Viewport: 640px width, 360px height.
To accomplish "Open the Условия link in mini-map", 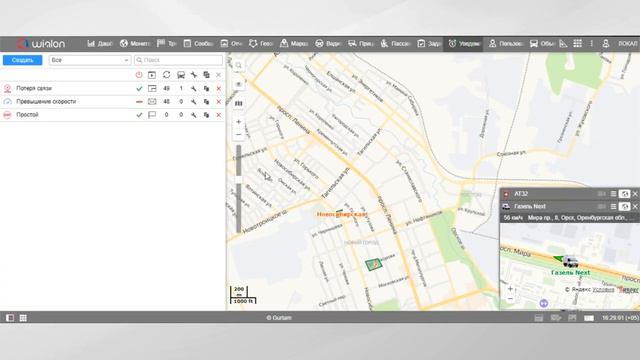I will (603, 289).
